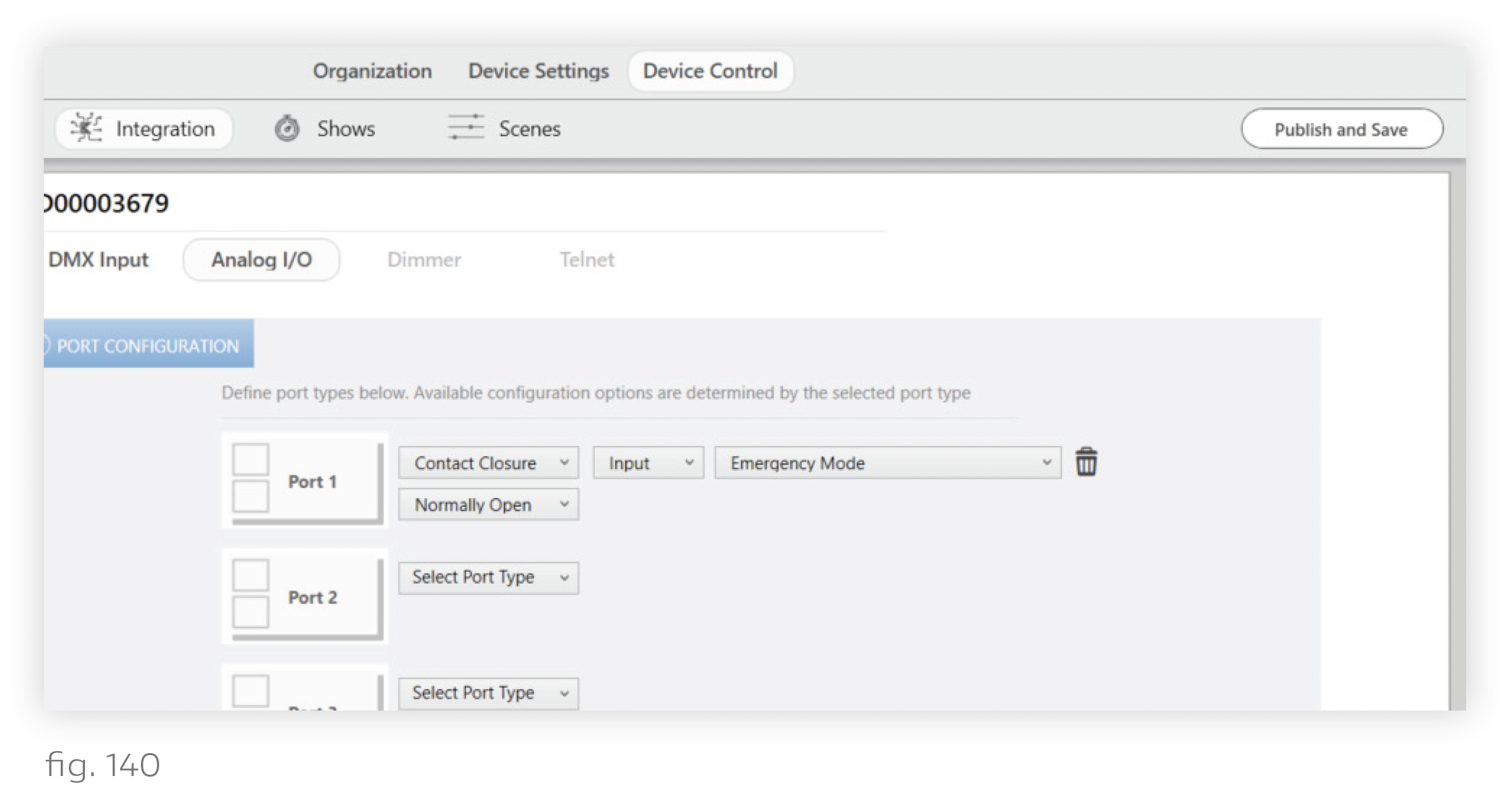
Task: Toggle Port 3 upper checkbox
Action: point(251,691)
